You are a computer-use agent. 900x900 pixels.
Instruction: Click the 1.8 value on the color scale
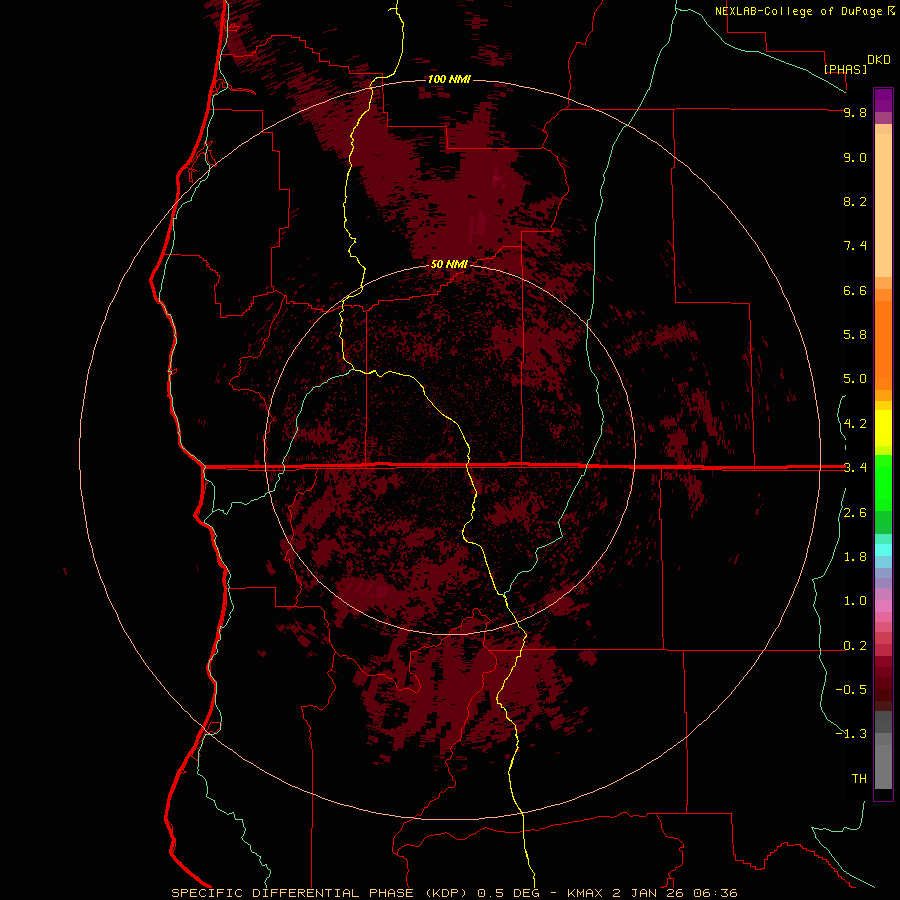point(855,557)
